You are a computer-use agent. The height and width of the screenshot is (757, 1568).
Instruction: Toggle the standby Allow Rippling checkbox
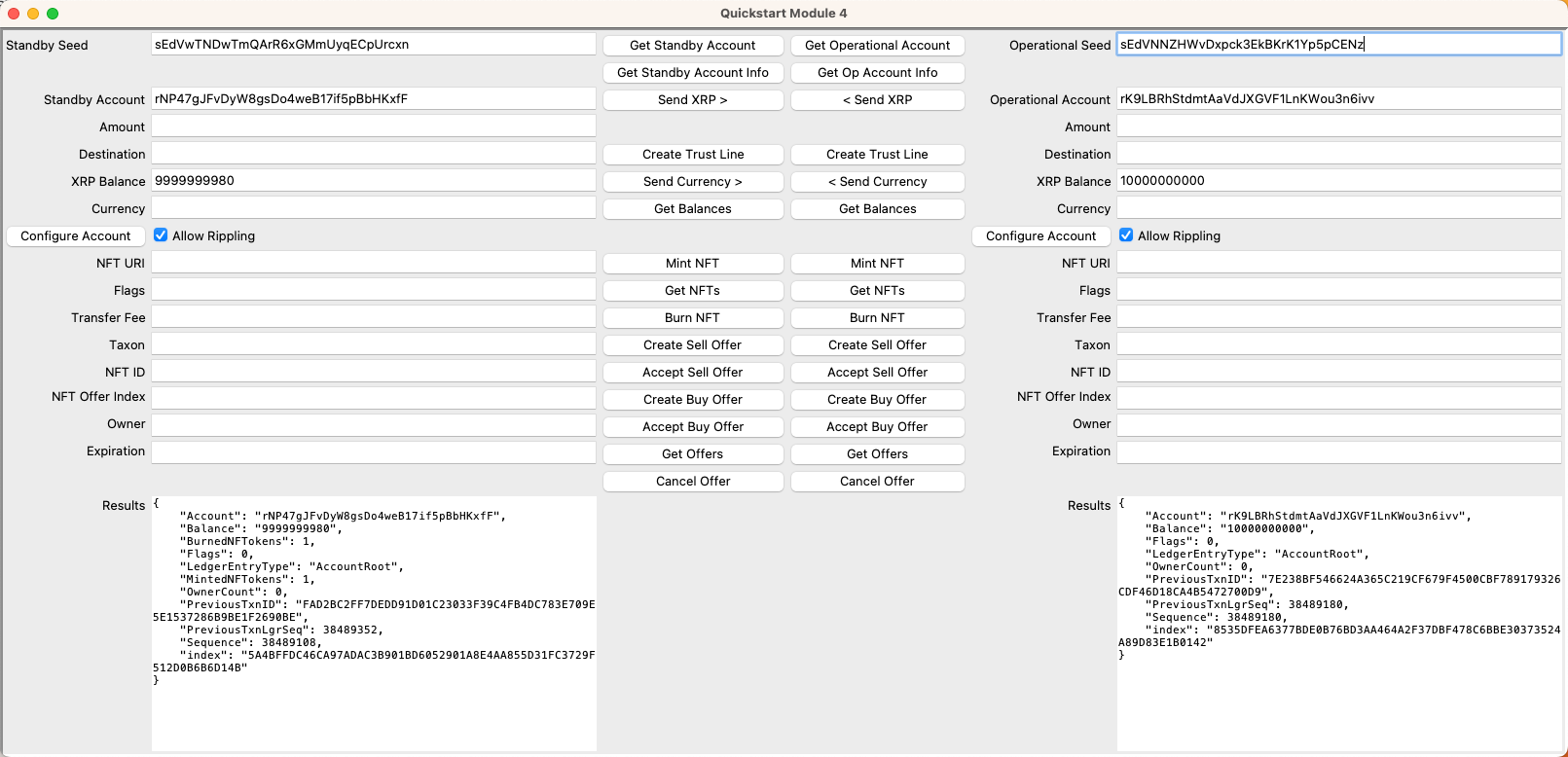point(161,235)
